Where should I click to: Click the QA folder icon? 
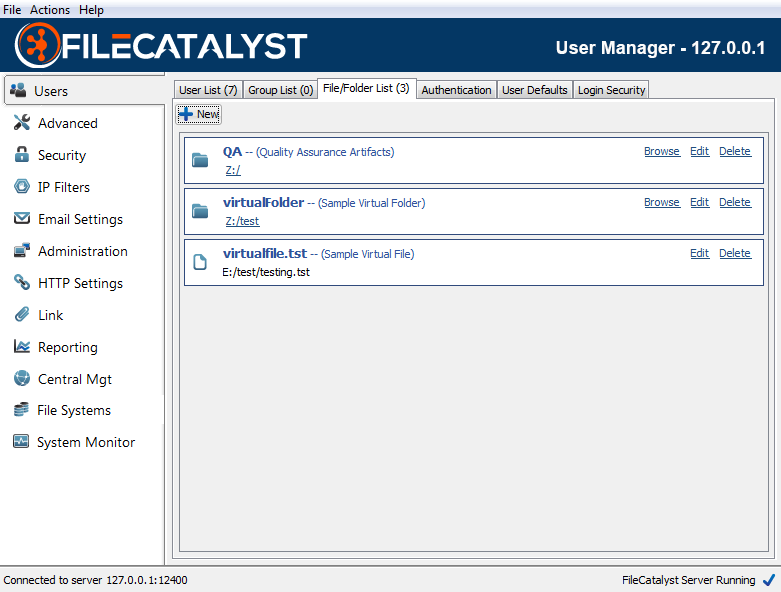(200, 160)
